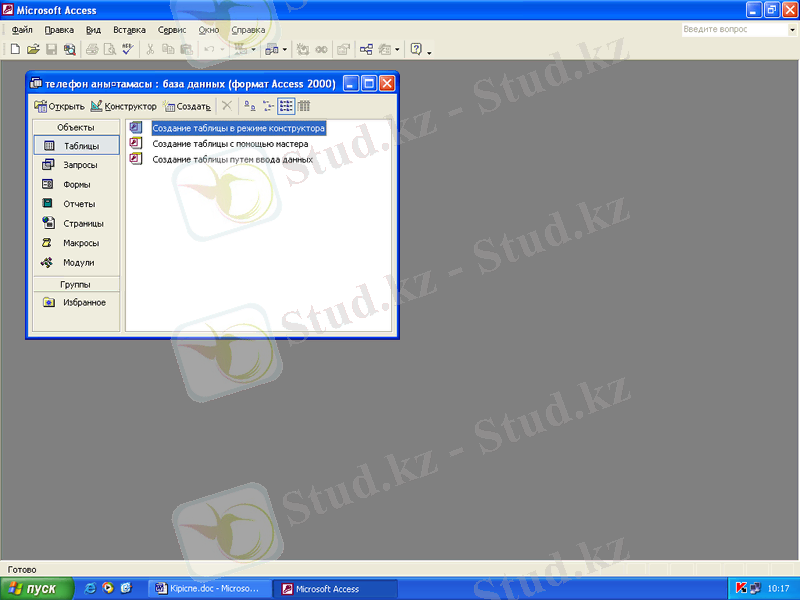The image size is (800, 600).
Task: Switch to Large Icons view
Action: coord(249,106)
